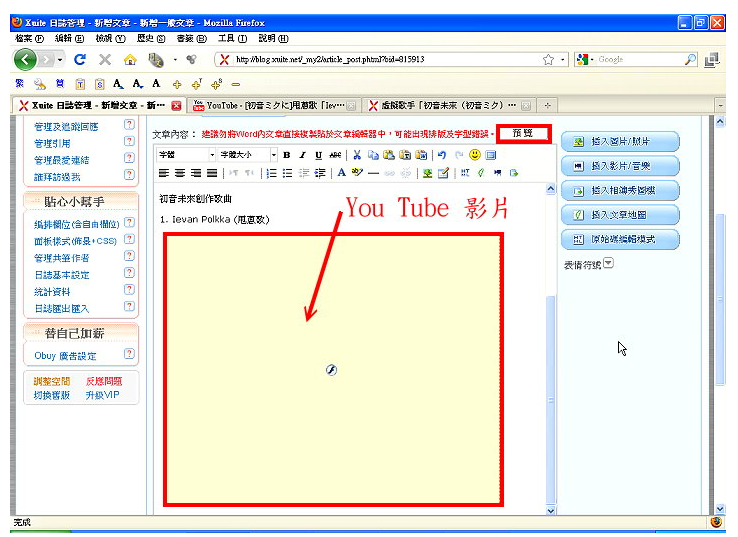Image resolution: width=738 pixels, height=537 pixels.
Task: Click the copy icon in the editor toolbar
Action: coord(373,155)
